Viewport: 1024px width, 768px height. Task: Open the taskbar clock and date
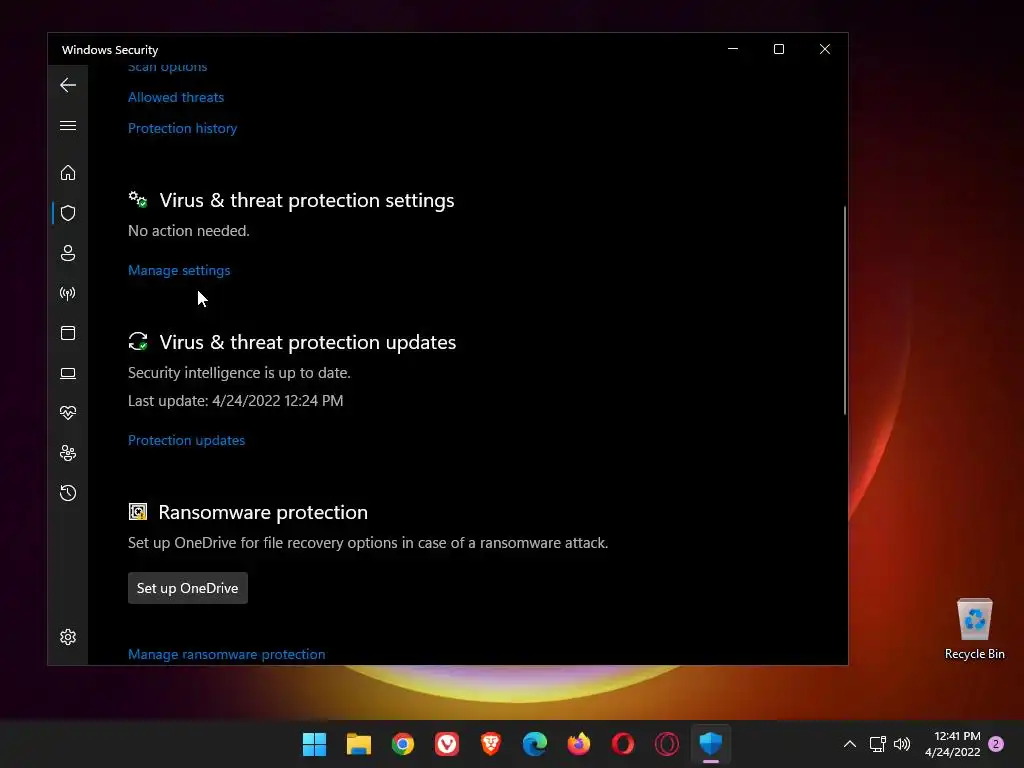pyautogui.click(x=953, y=744)
